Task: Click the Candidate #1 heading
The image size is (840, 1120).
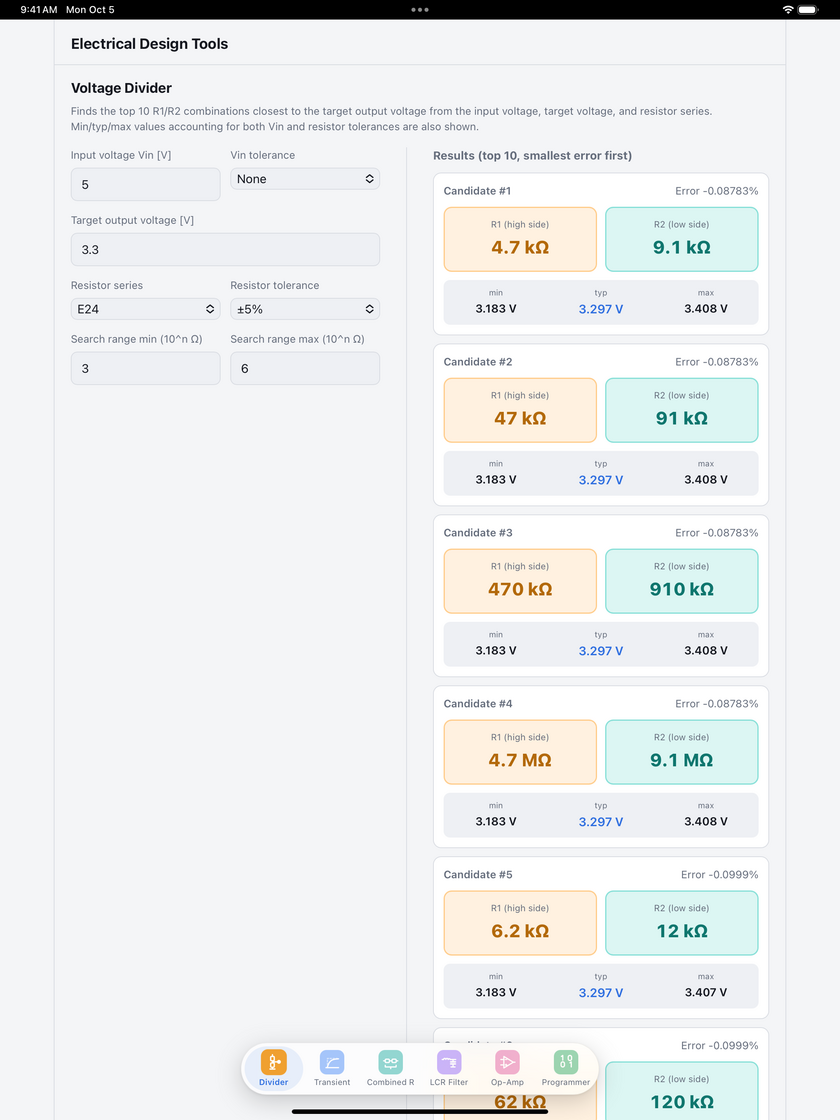Action: pyautogui.click(x=478, y=191)
